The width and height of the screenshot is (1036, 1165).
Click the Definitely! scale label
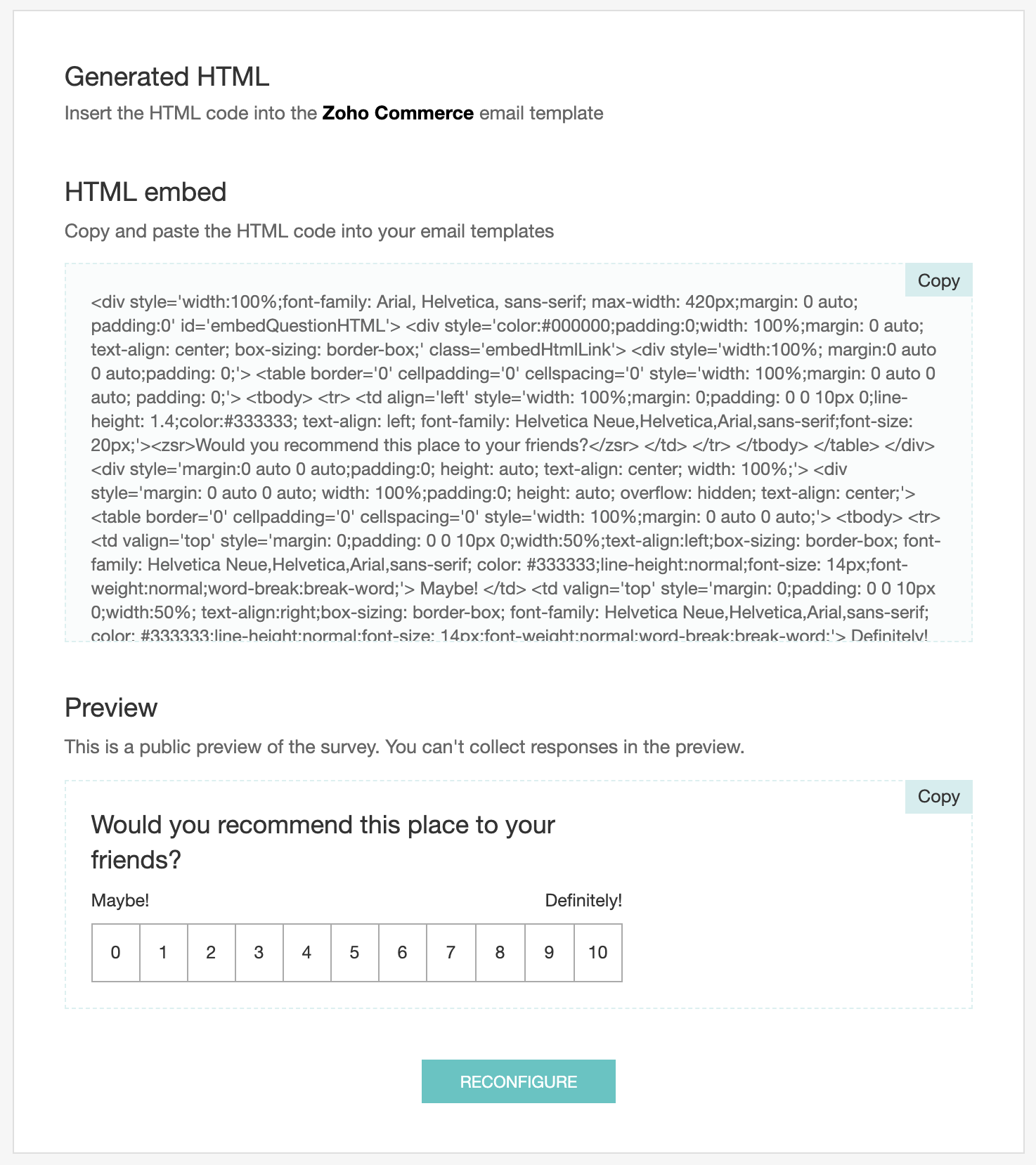click(583, 900)
